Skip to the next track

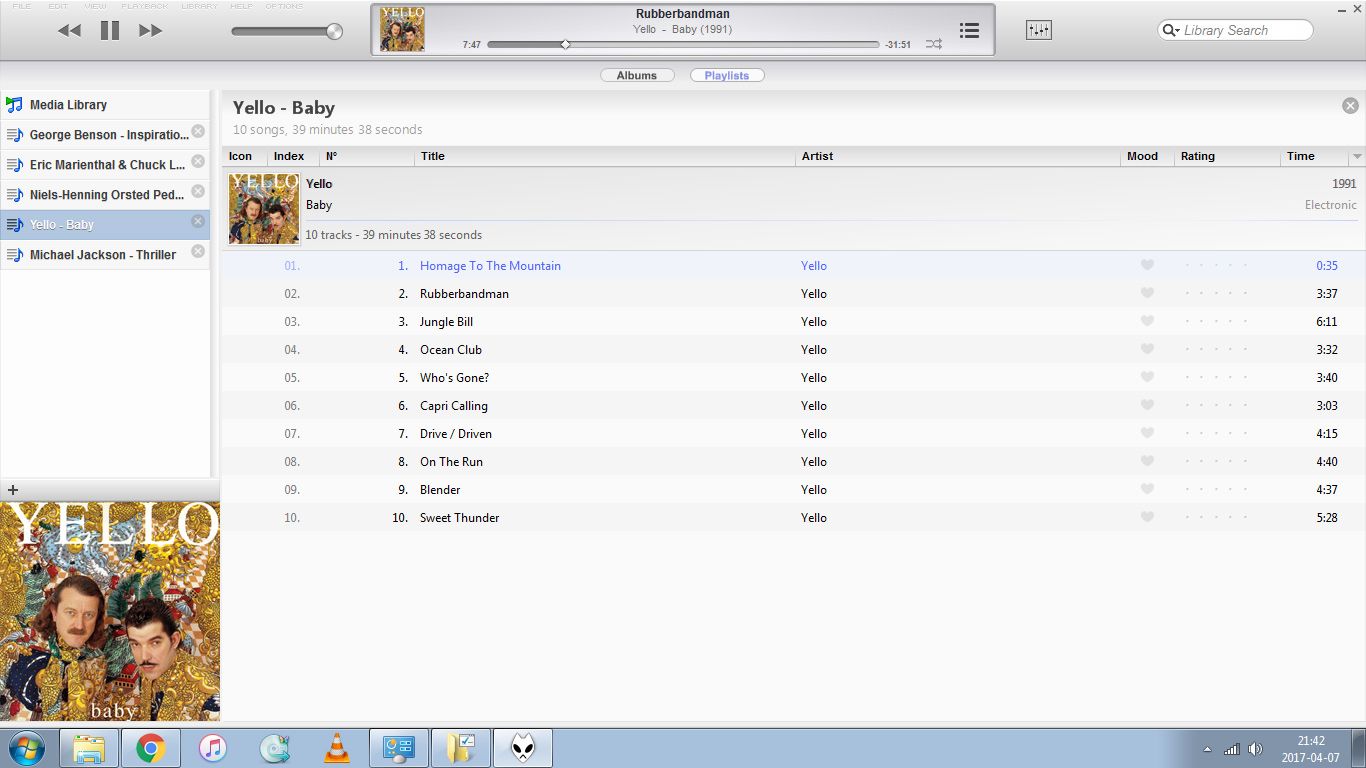tap(151, 31)
